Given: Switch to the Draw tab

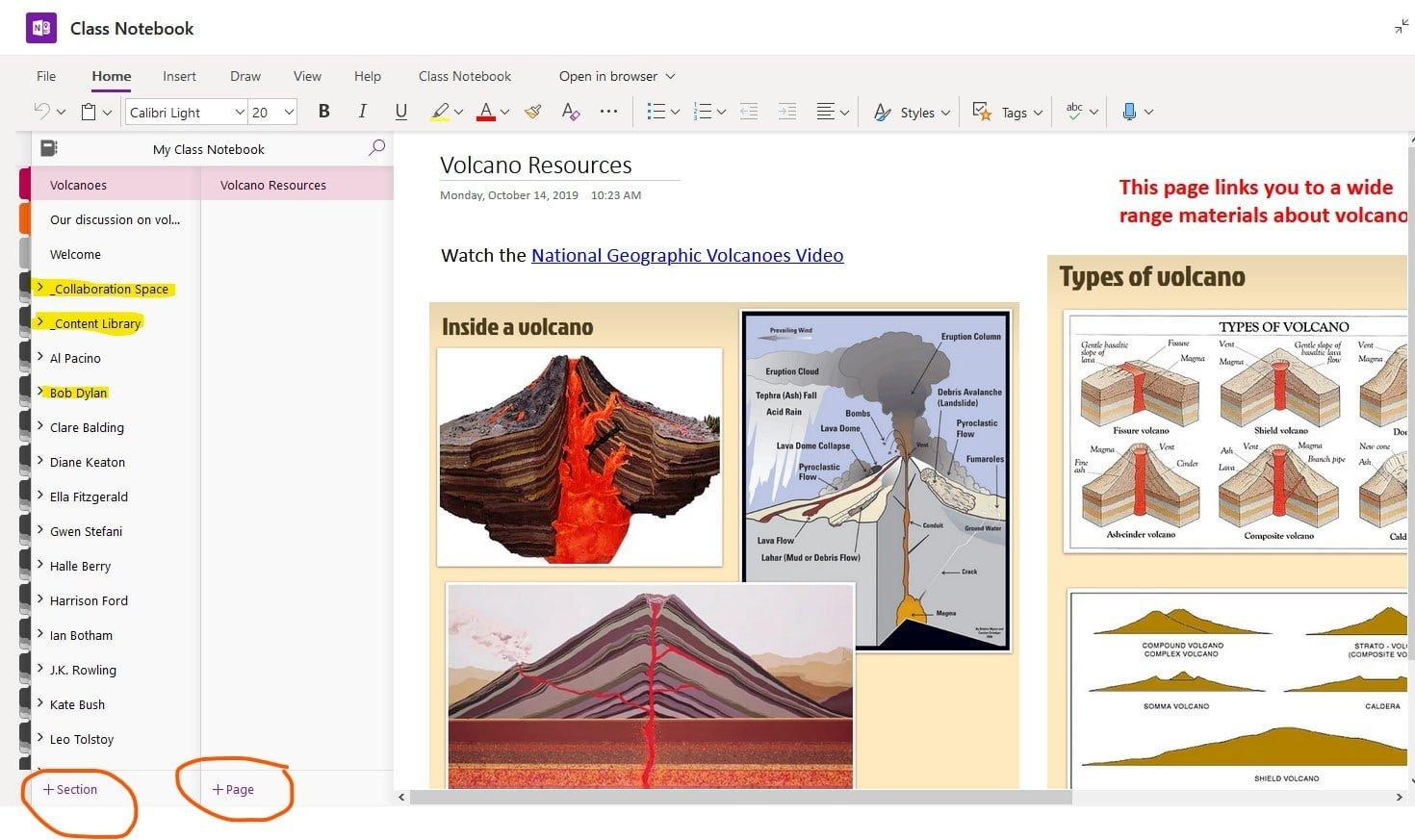Looking at the screenshot, I should click(x=244, y=76).
